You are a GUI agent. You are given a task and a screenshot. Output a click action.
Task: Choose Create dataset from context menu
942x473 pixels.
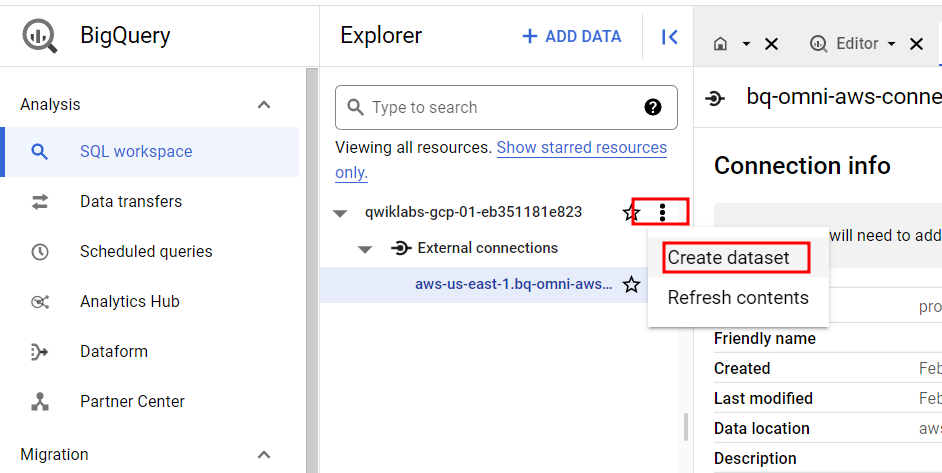click(x=738, y=258)
